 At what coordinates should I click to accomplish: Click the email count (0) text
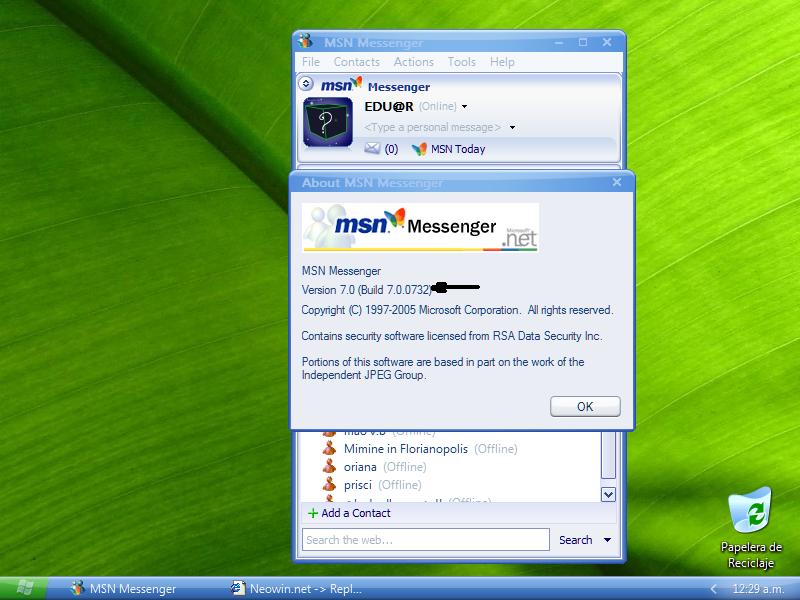(x=391, y=149)
